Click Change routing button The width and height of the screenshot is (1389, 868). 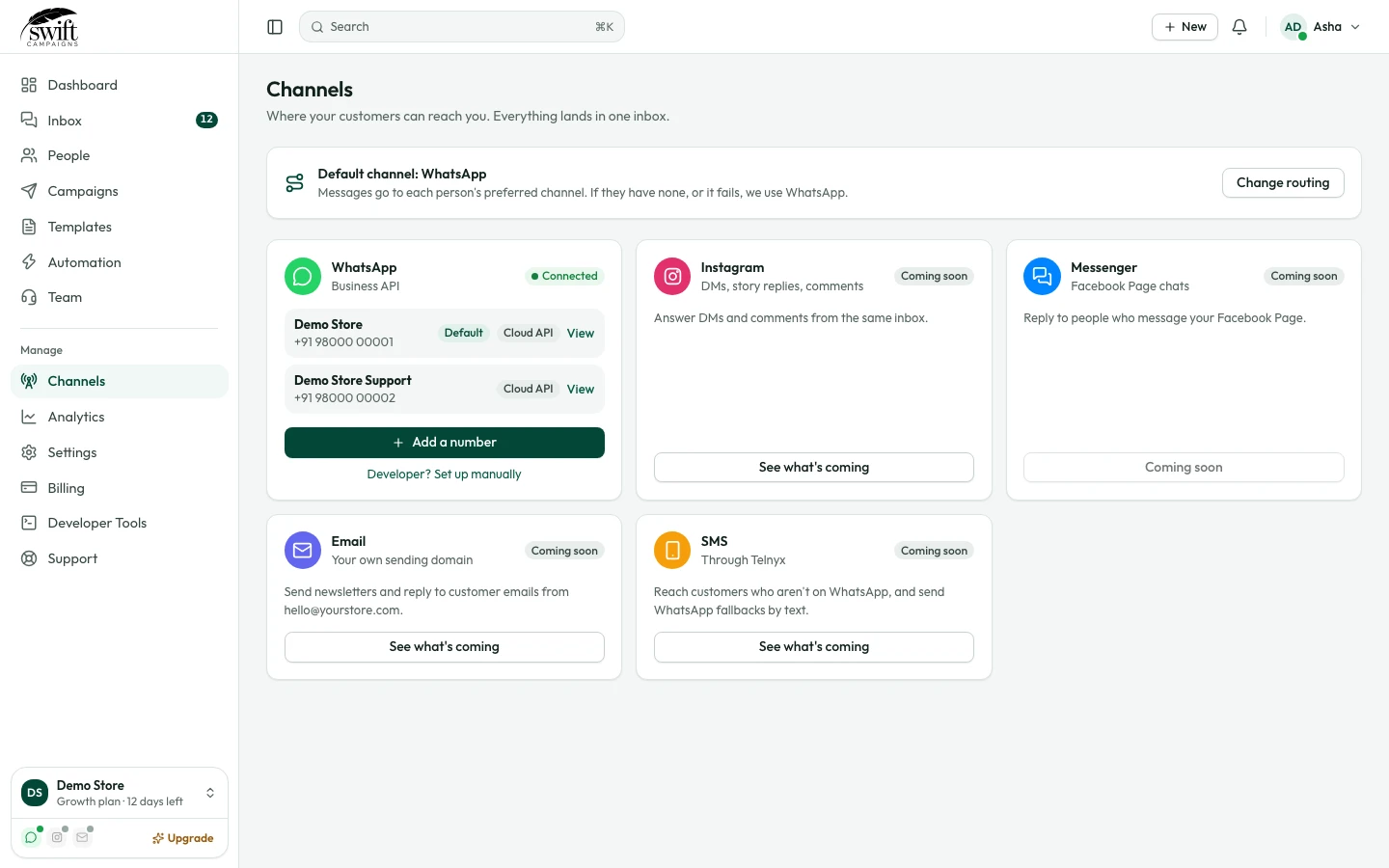1283,183
